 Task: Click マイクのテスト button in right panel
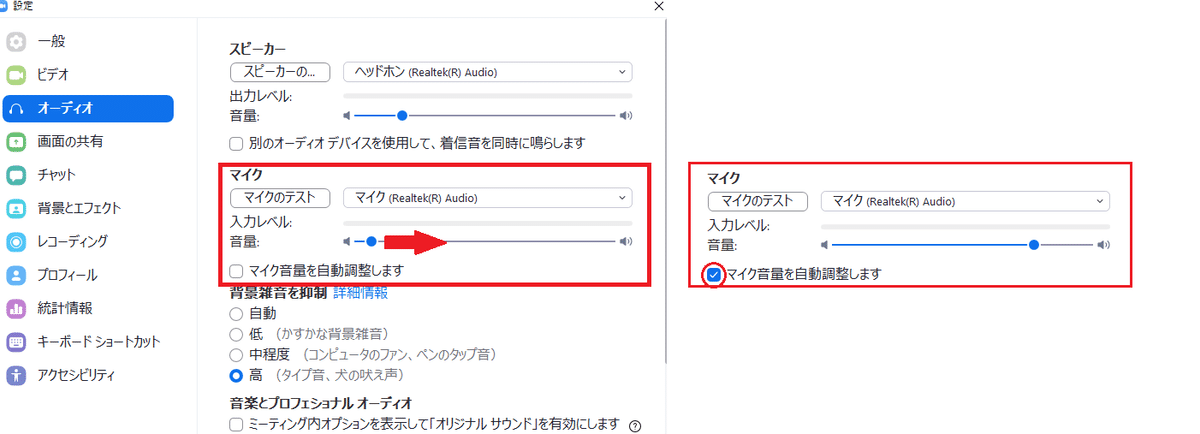point(757,201)
